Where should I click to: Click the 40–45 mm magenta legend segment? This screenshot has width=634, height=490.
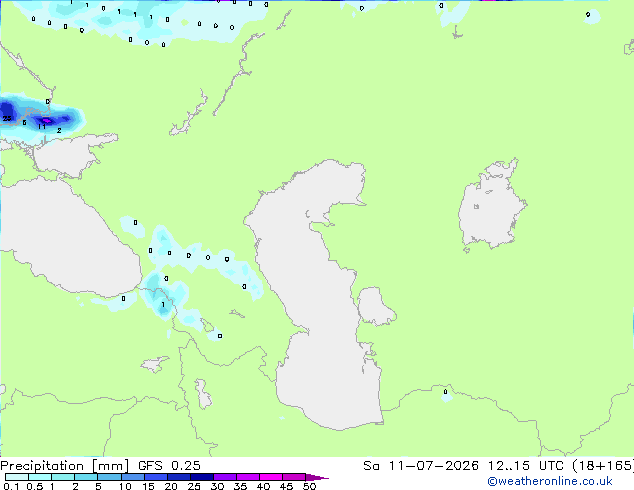(271, 477)
